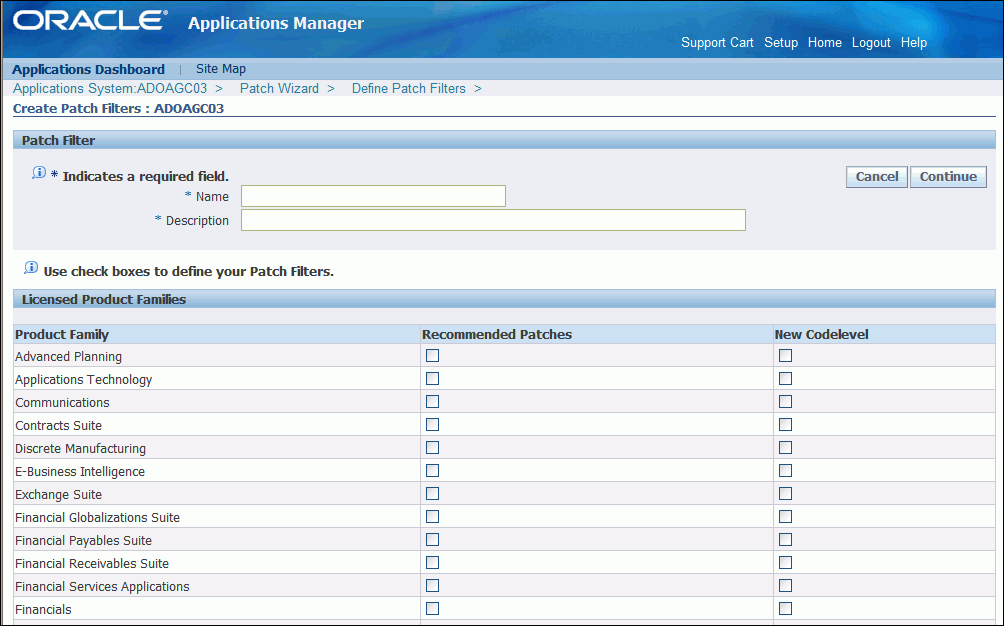Click the info icon beside check boxes hint
The image size is (1004, 626).
(x=30, y=268)
